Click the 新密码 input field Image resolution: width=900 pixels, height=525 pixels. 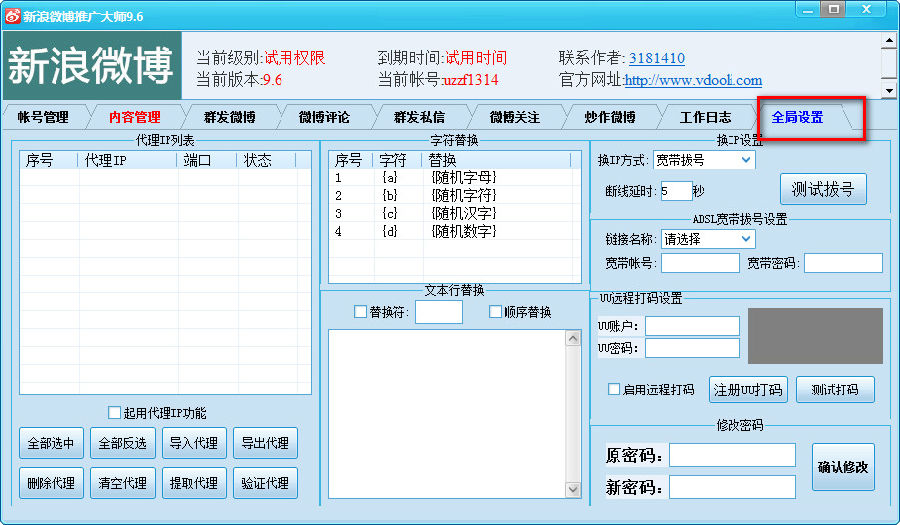click(732, 487)
